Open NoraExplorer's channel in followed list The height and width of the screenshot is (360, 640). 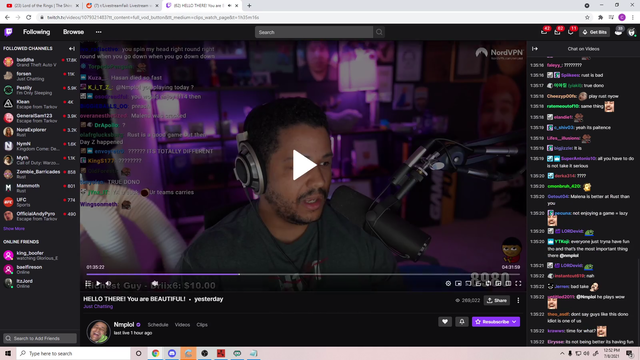coord(40,132)
